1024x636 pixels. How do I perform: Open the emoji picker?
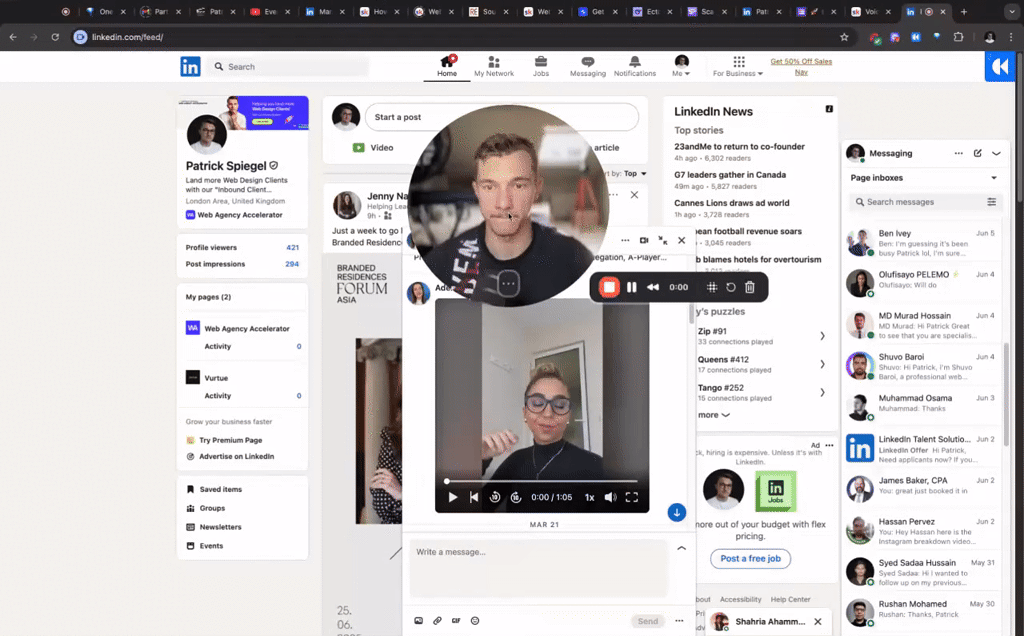(x=475, y=621)
